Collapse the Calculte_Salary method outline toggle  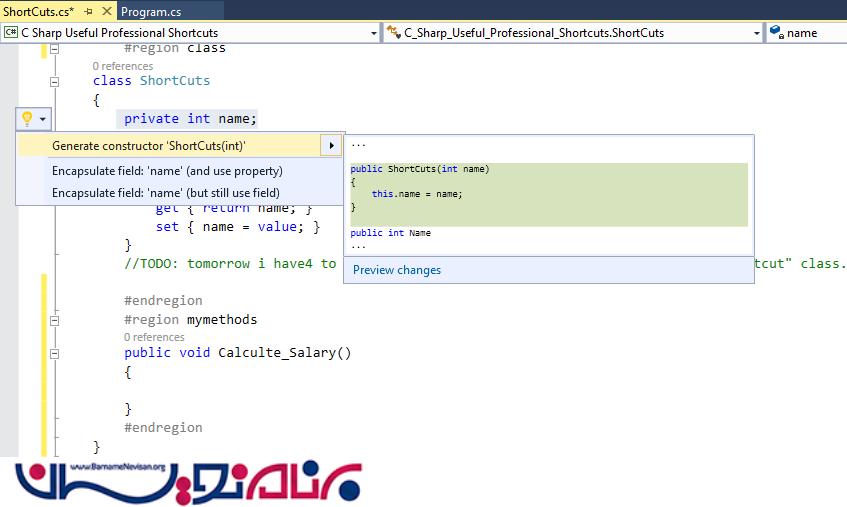(x=55, y=353)
